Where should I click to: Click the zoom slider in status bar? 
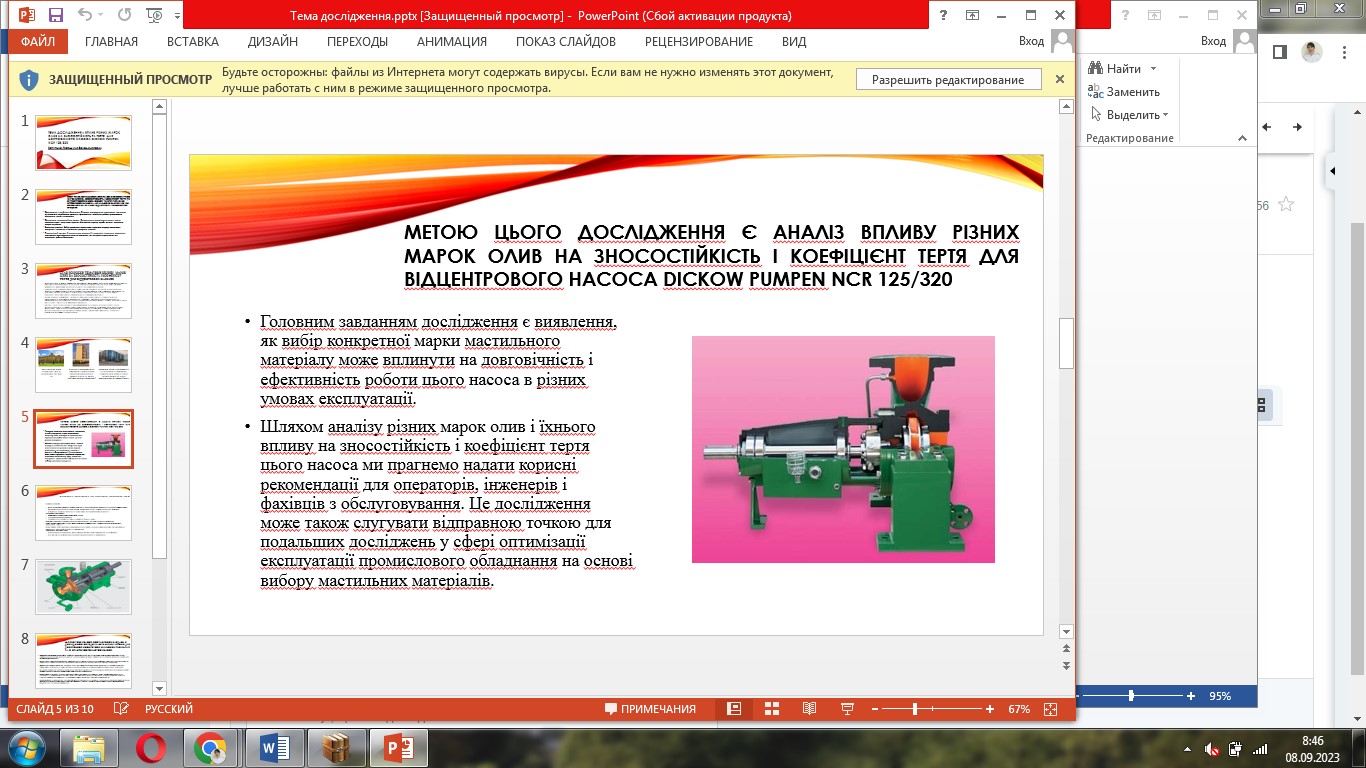915,709
